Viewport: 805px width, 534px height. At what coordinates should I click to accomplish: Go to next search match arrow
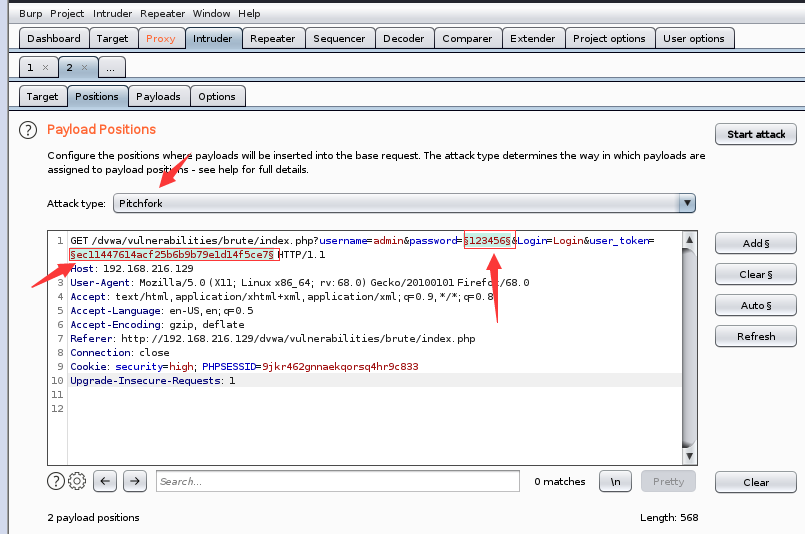pyautogui.click(x=135, y=481)
